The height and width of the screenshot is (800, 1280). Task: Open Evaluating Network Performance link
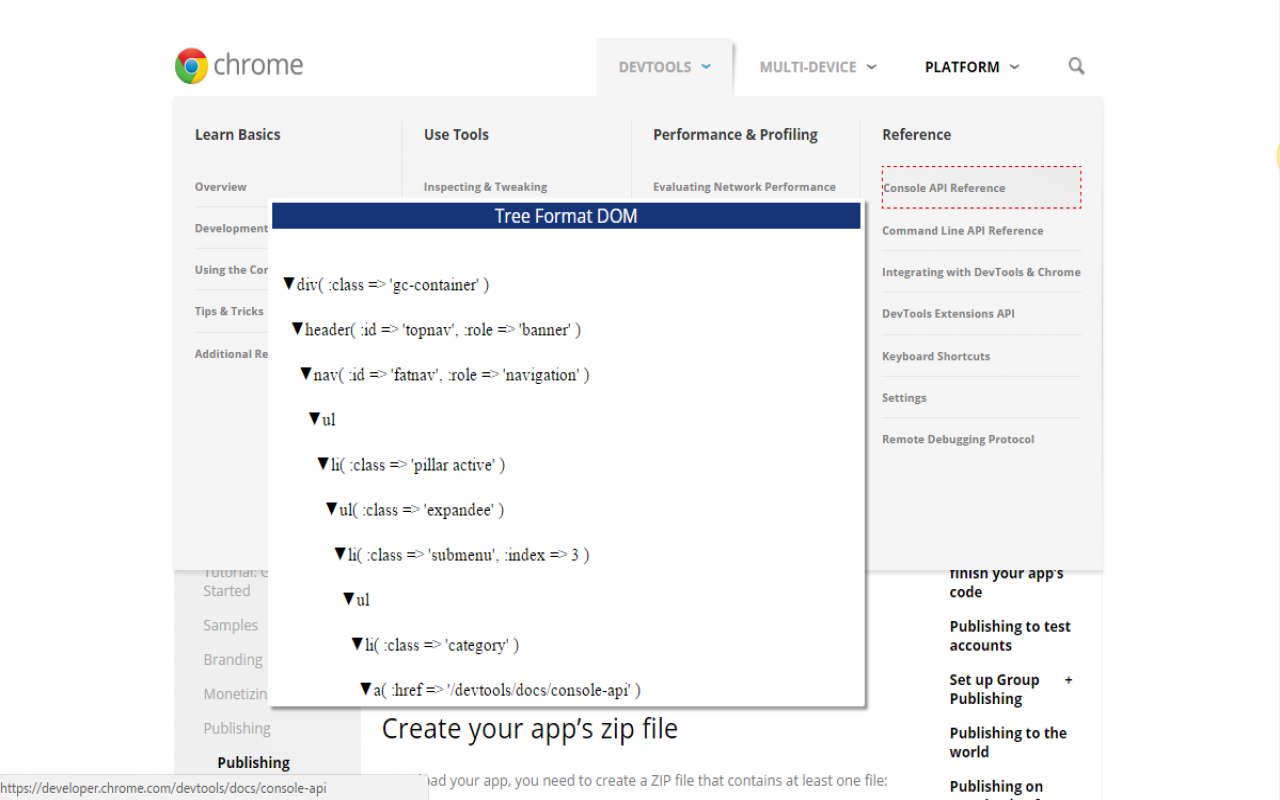744,187
